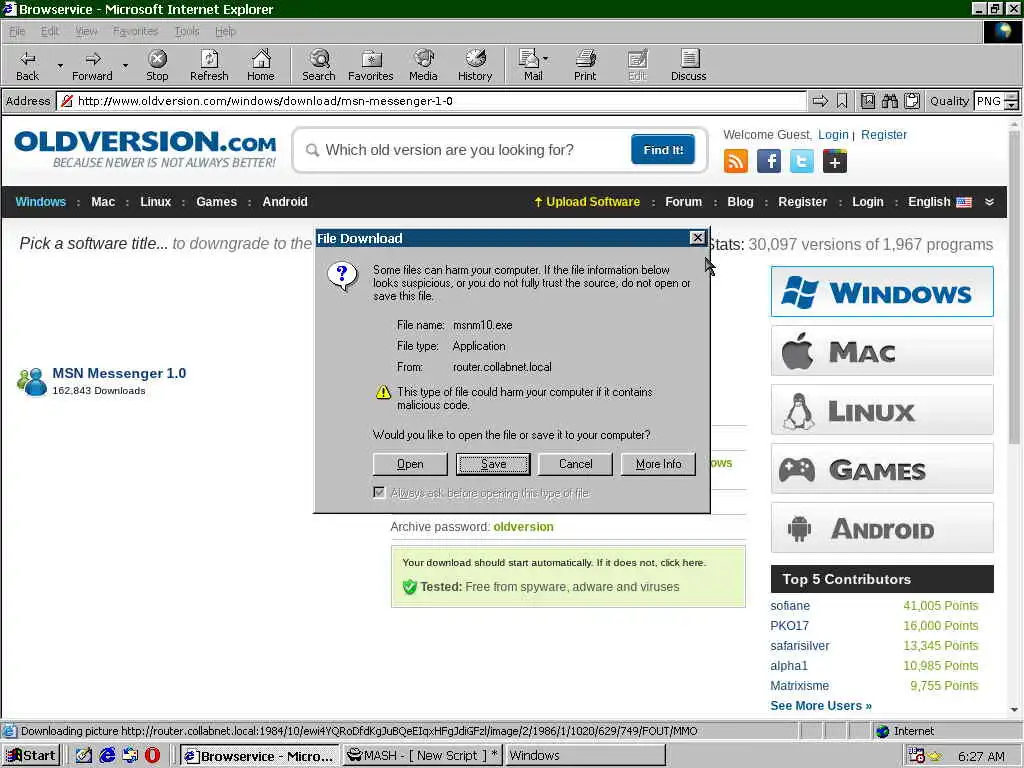
Task: Click Save in File Download dialog
Action: click(x=493, y=464)
